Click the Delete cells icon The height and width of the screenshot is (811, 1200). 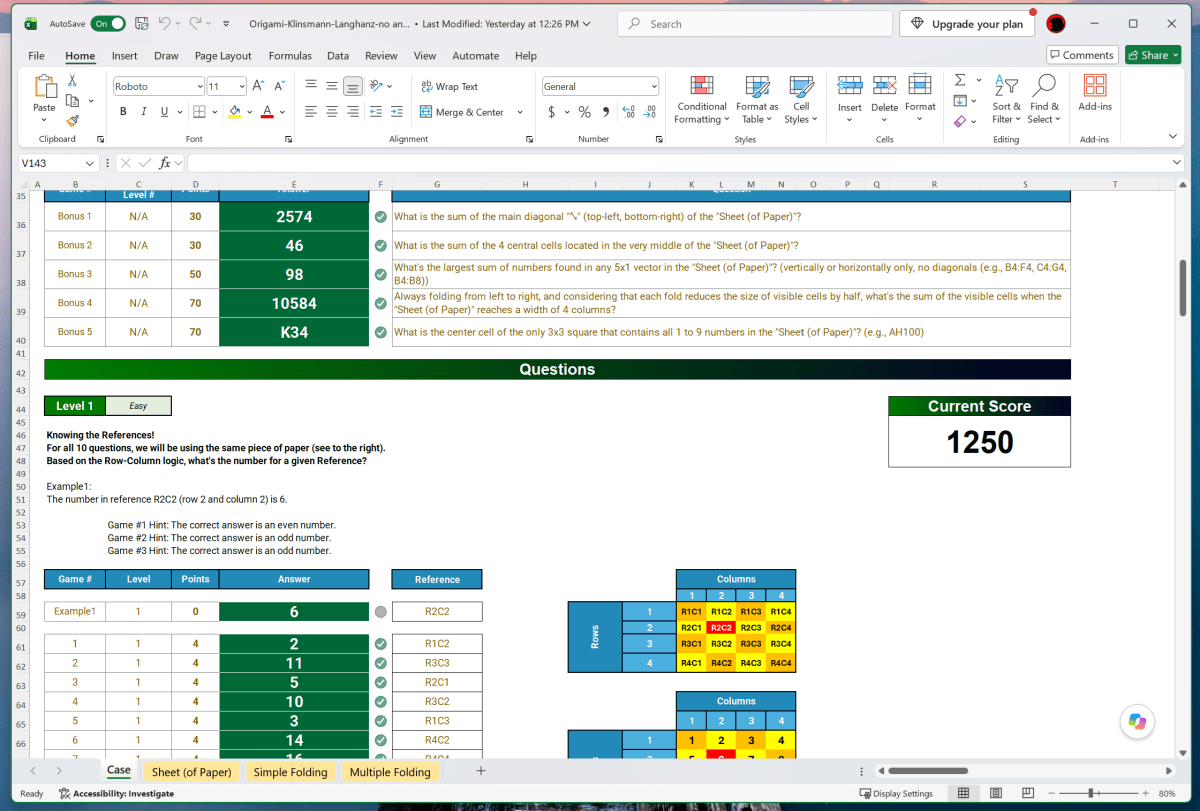point(884,87)
